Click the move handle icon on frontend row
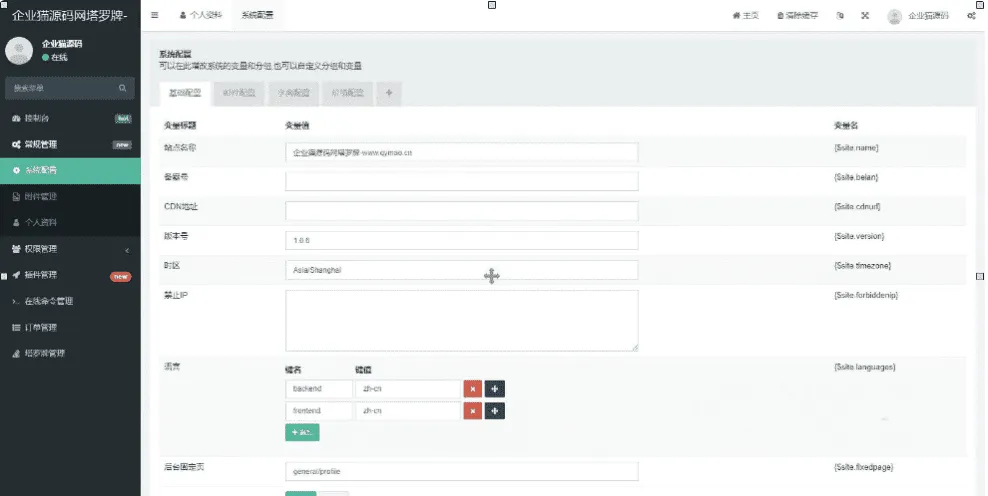 (495, 411)
